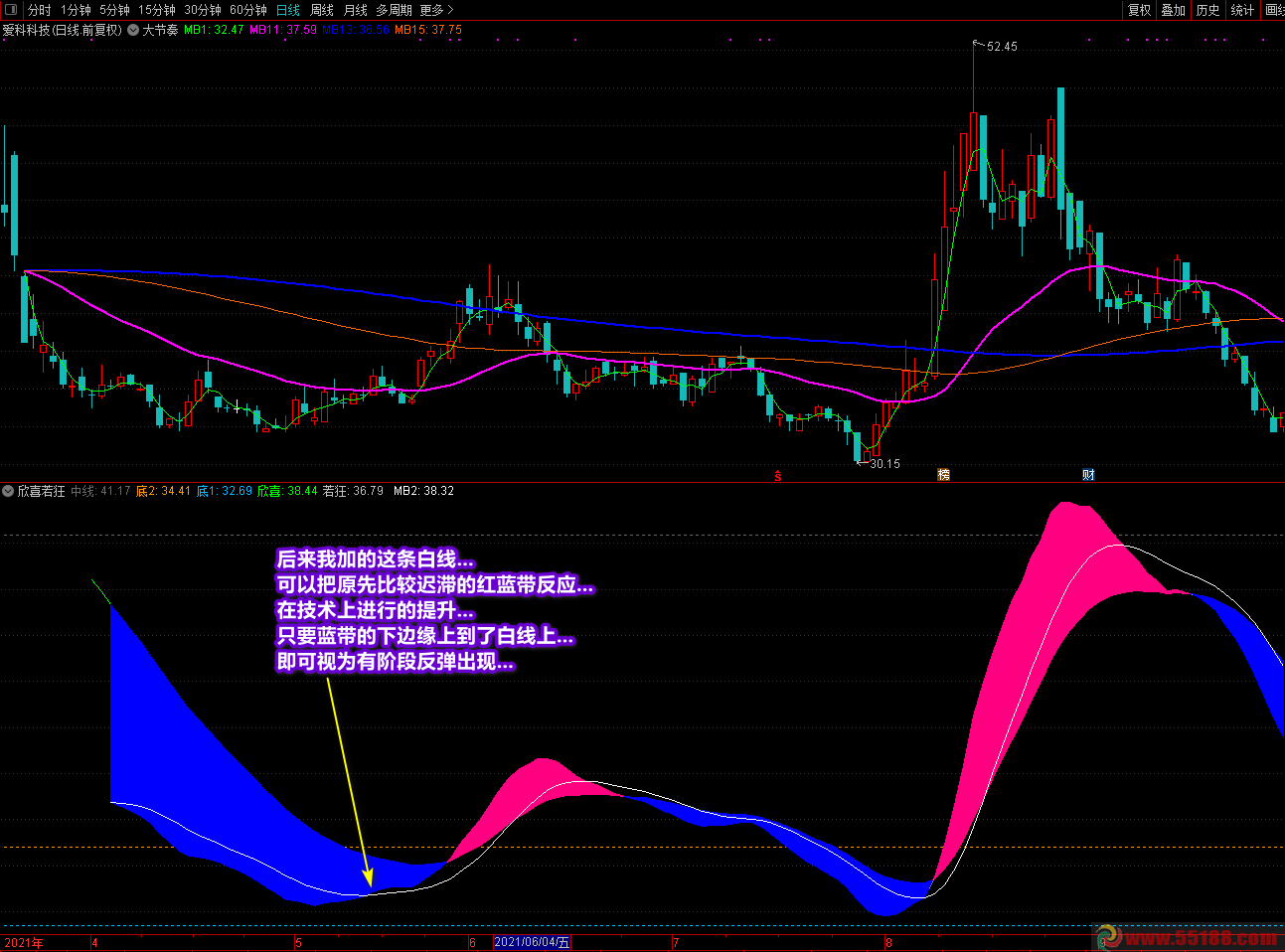
Task: Click the 复权 button
Action: pyautogui.click(x=1139, y=10)
